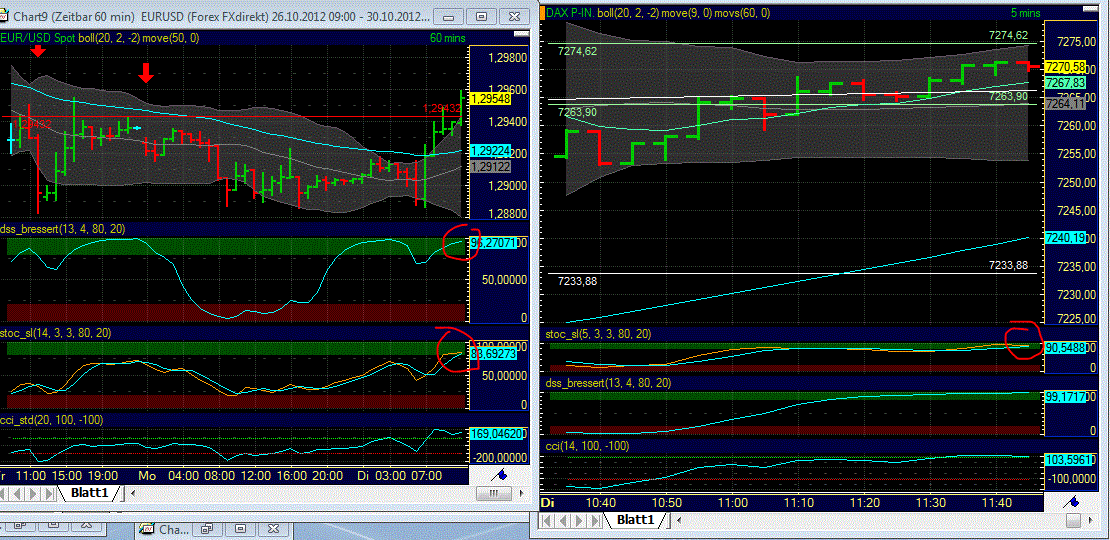Click scroll-left arrow in EURUSD window

[x=132, y=493]
